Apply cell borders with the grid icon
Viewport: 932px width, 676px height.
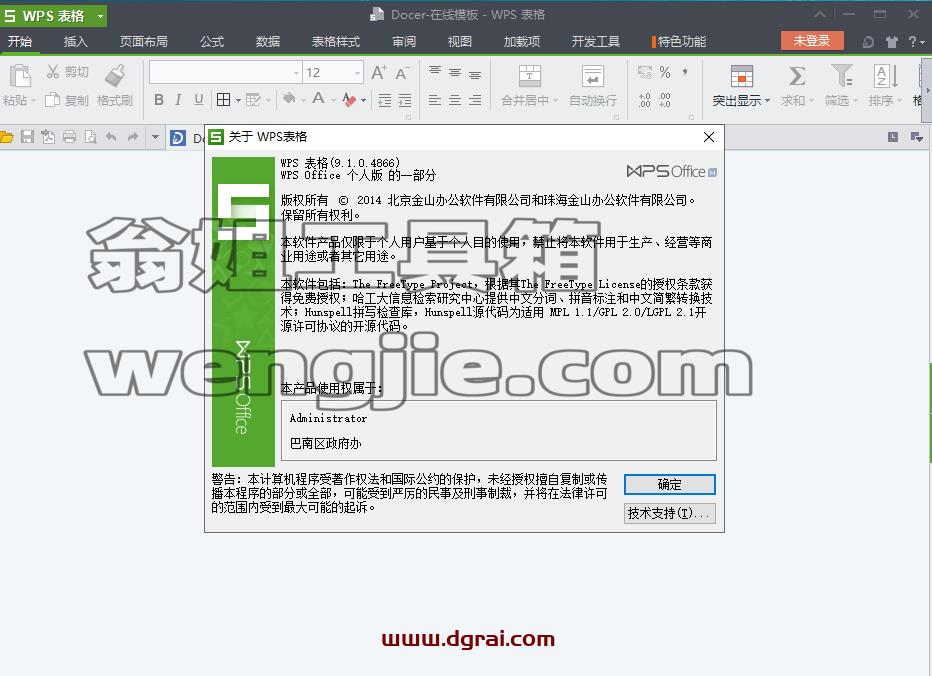pyautogui.click(x=223, y=100)
